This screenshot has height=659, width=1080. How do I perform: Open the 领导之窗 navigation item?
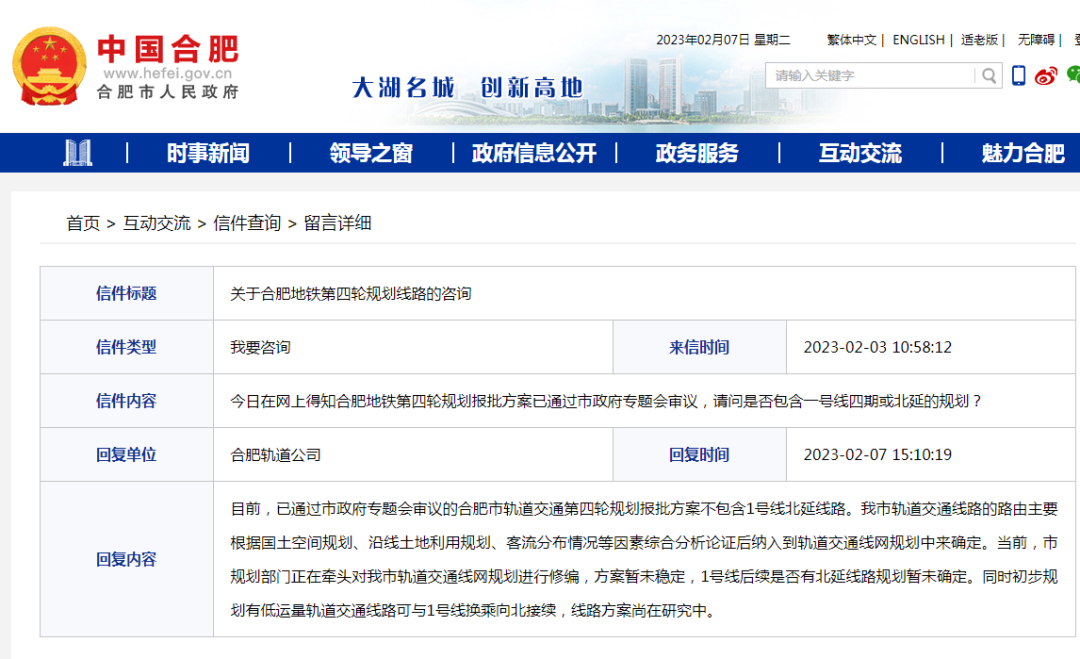pos(370,152)
